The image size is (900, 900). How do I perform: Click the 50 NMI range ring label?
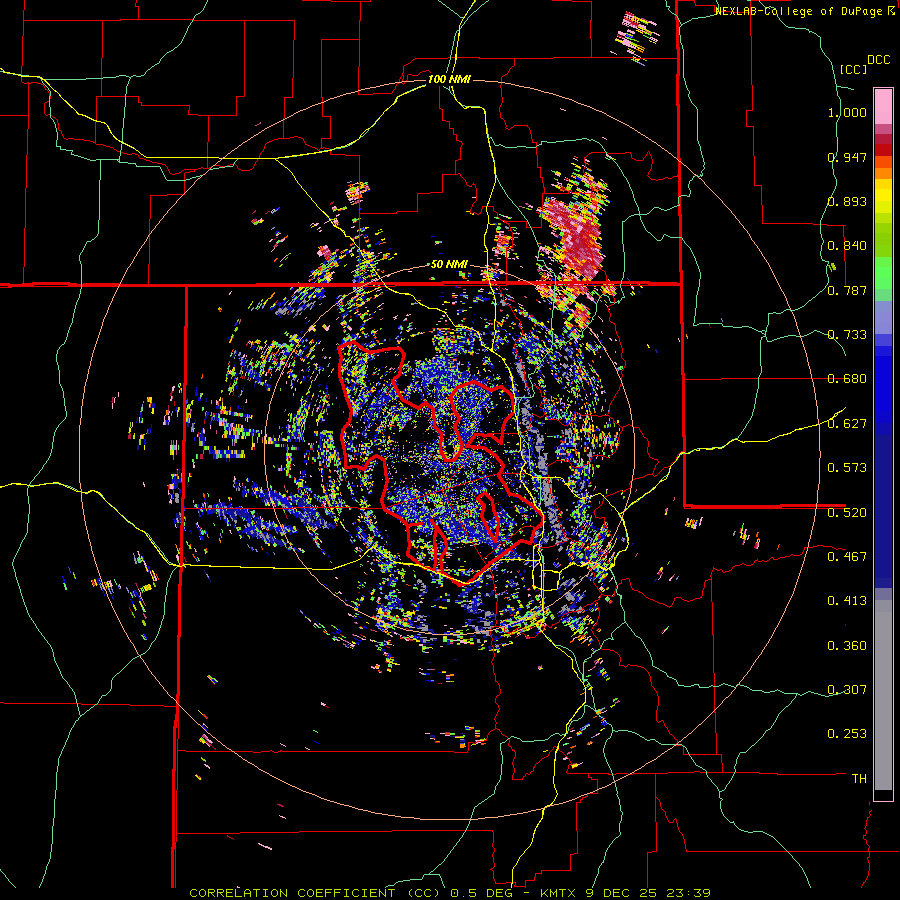pyautogui.click(x=449, y=264)
